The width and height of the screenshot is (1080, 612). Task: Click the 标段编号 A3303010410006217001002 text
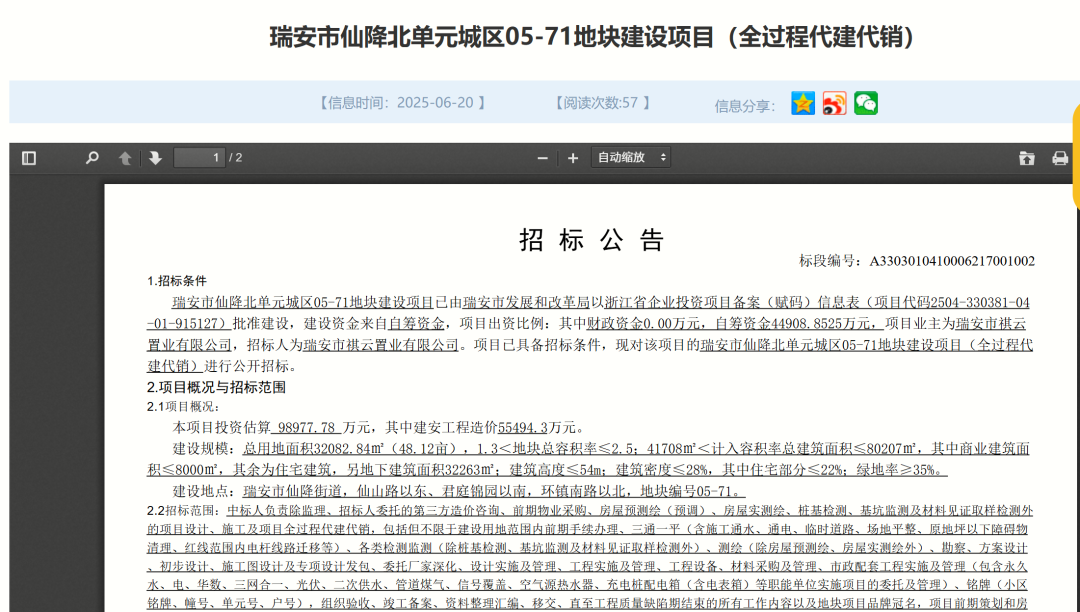(x=917, y=261)
